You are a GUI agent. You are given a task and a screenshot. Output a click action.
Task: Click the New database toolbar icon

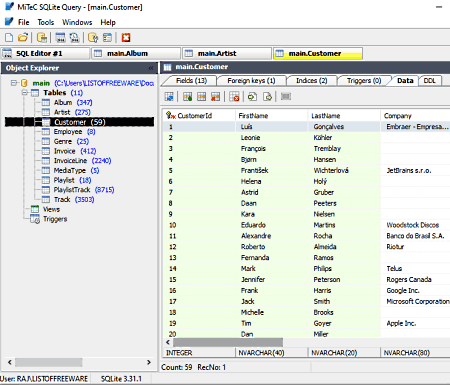click(9, 37)
